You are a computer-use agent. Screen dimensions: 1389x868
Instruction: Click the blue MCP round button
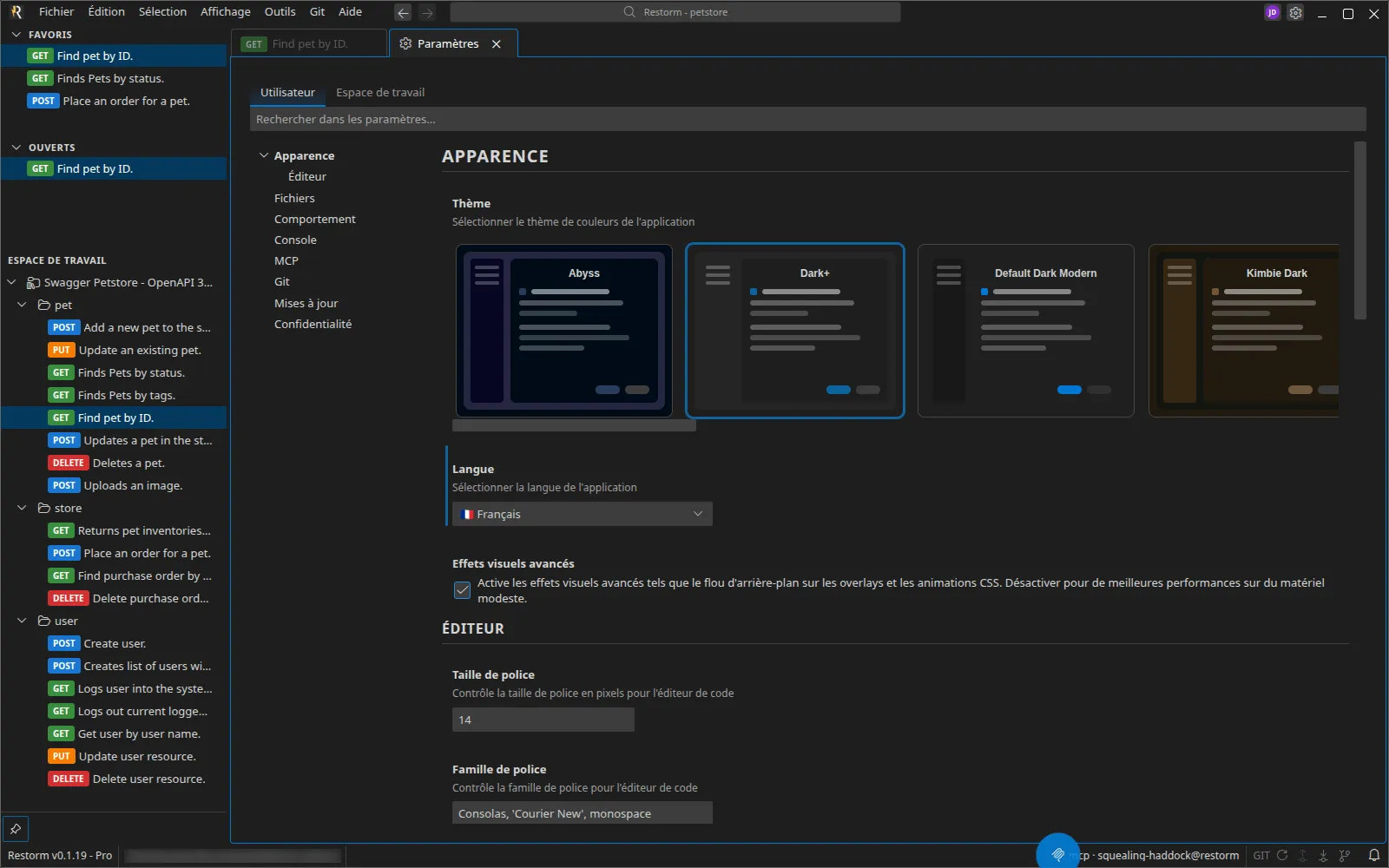coord(1057,854)
